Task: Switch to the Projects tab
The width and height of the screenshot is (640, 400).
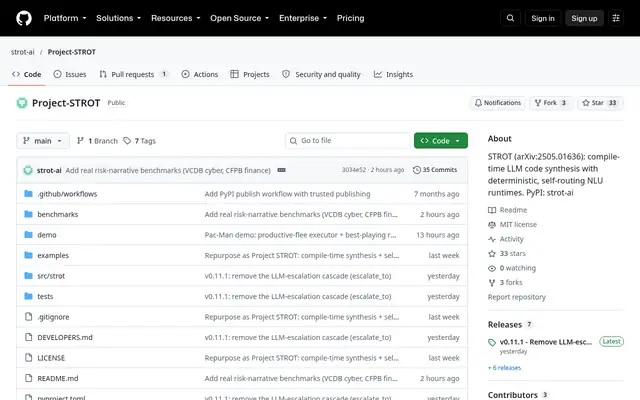Action: tap(250, 74)
